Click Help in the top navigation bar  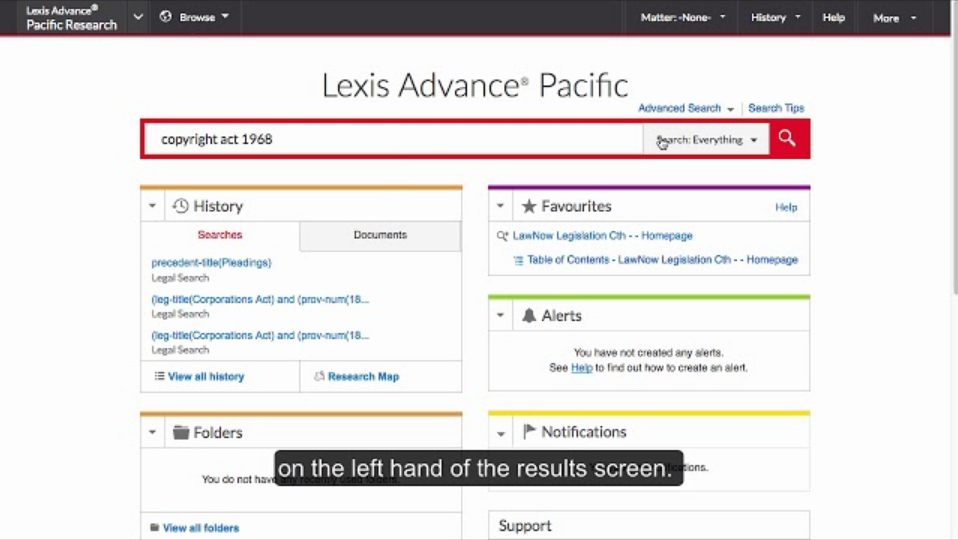833,17
